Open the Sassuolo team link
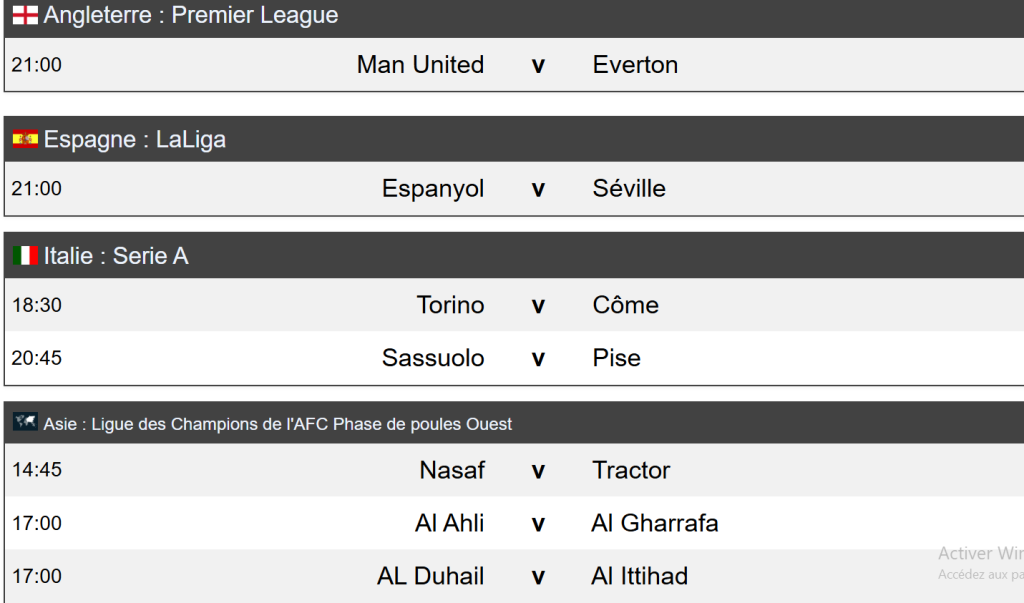 coord(433,358)
